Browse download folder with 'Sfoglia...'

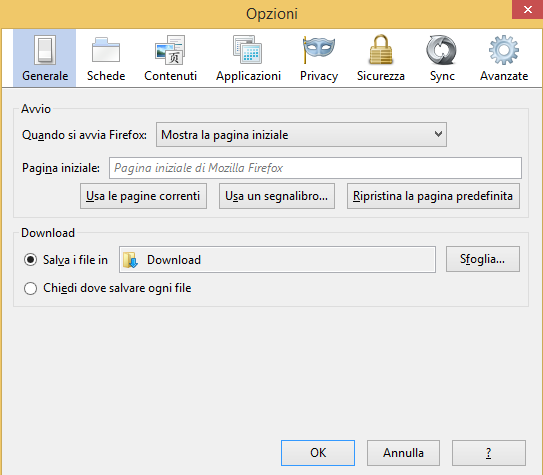483,259
